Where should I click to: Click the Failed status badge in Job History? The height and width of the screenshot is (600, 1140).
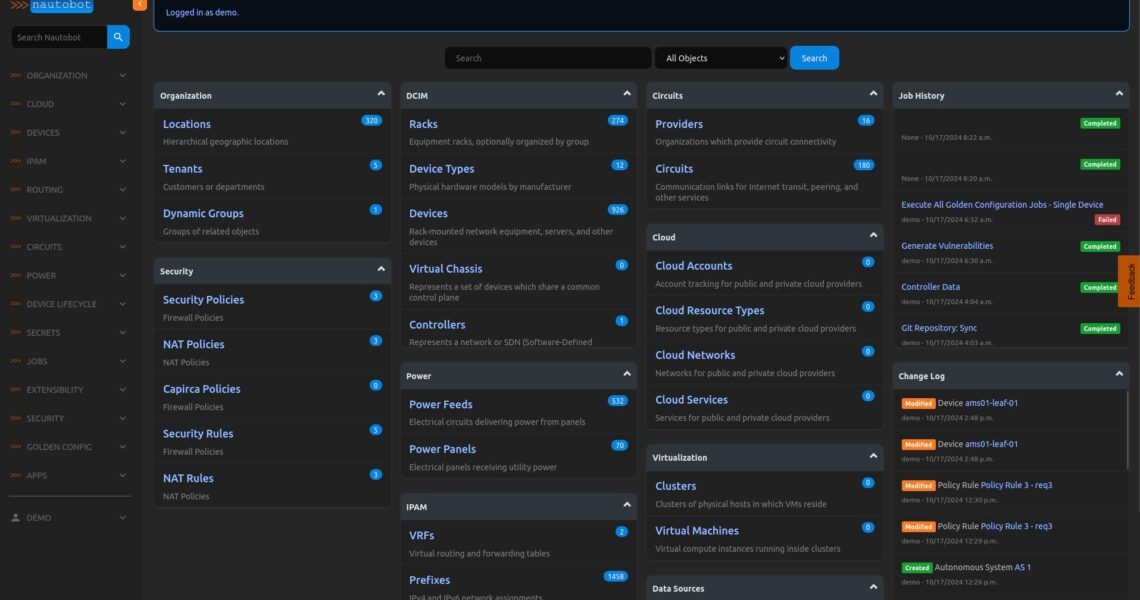tap(1107, 219)
